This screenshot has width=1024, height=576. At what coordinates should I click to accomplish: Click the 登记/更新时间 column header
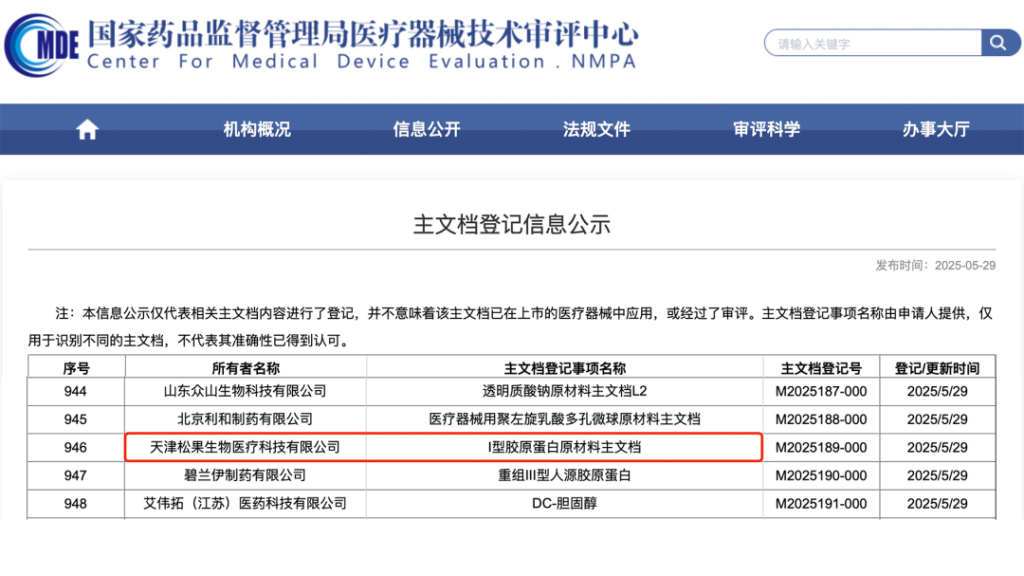[x=937, y=368]
